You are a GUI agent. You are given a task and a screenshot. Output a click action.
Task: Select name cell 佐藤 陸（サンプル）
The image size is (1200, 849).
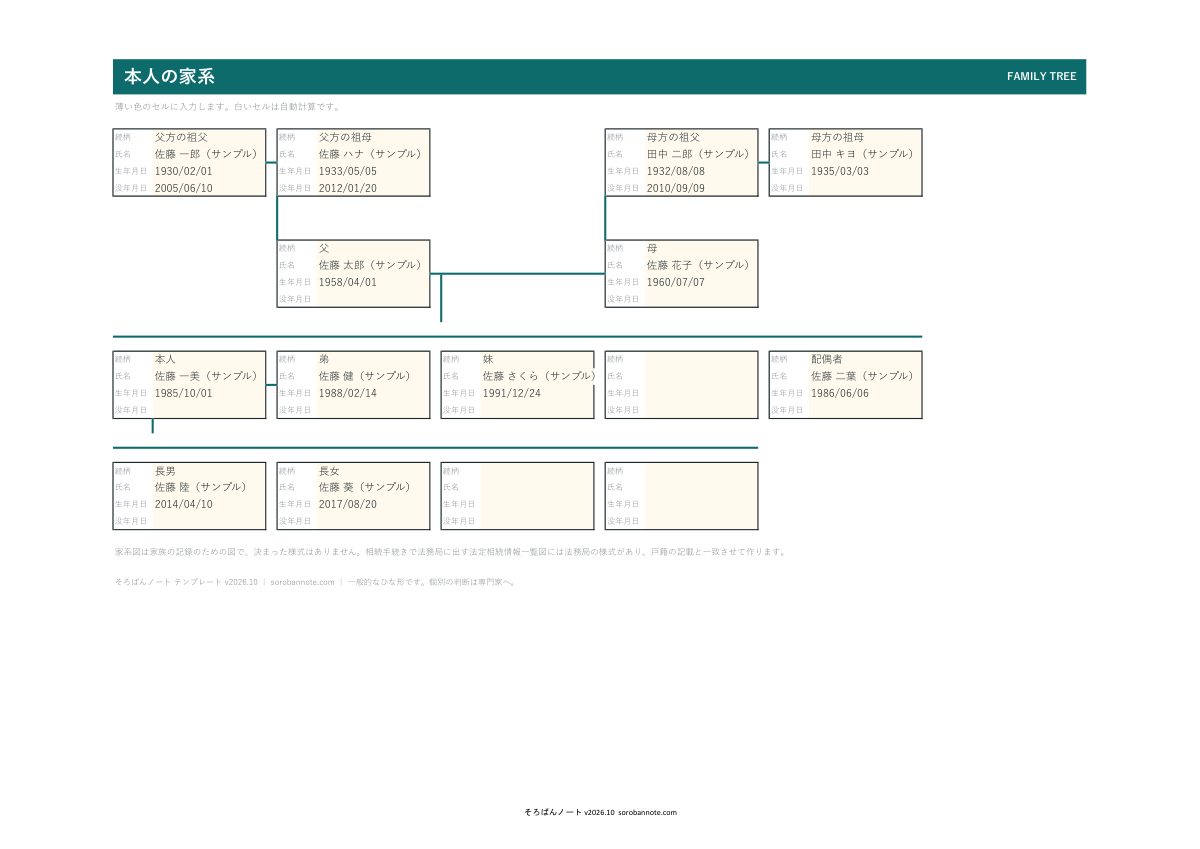click(209, 487)
